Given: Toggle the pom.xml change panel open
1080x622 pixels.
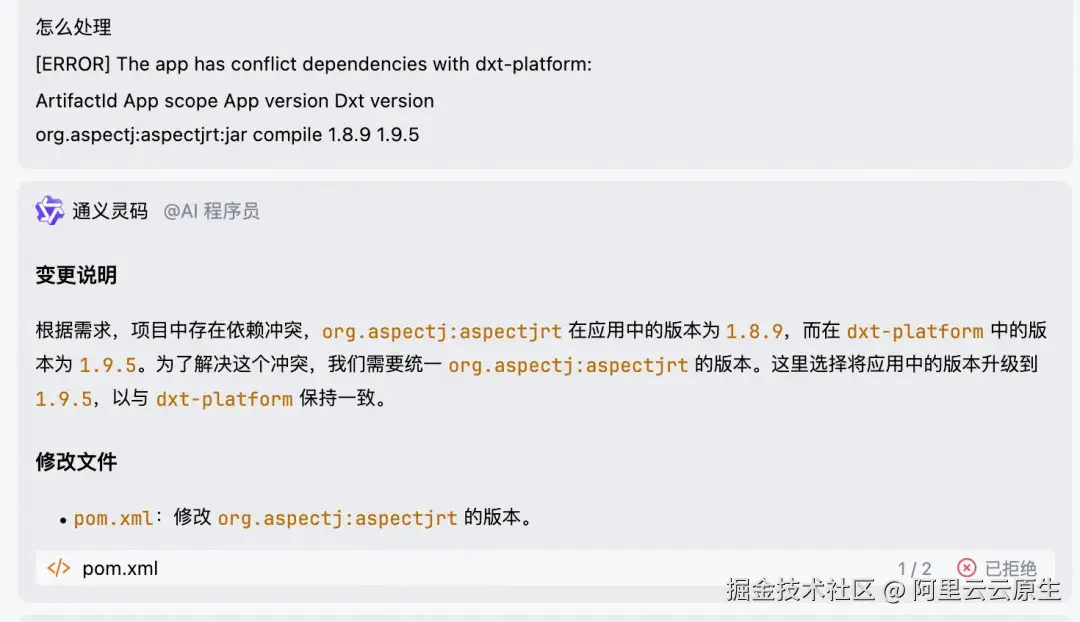Looking at the screenshot, I should [x=120, y=567].
